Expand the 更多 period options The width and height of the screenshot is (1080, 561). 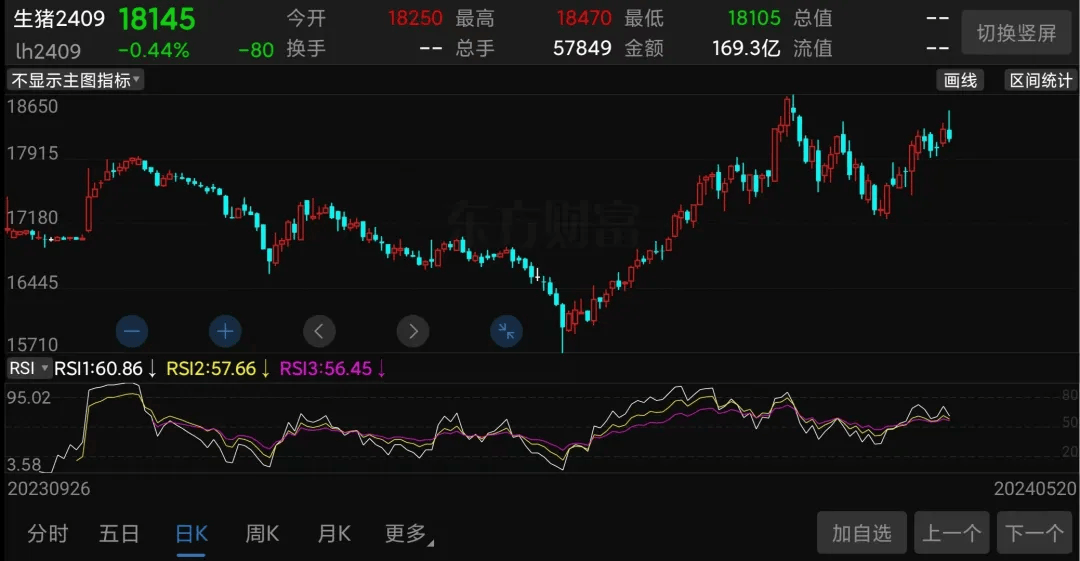point(408,534)
